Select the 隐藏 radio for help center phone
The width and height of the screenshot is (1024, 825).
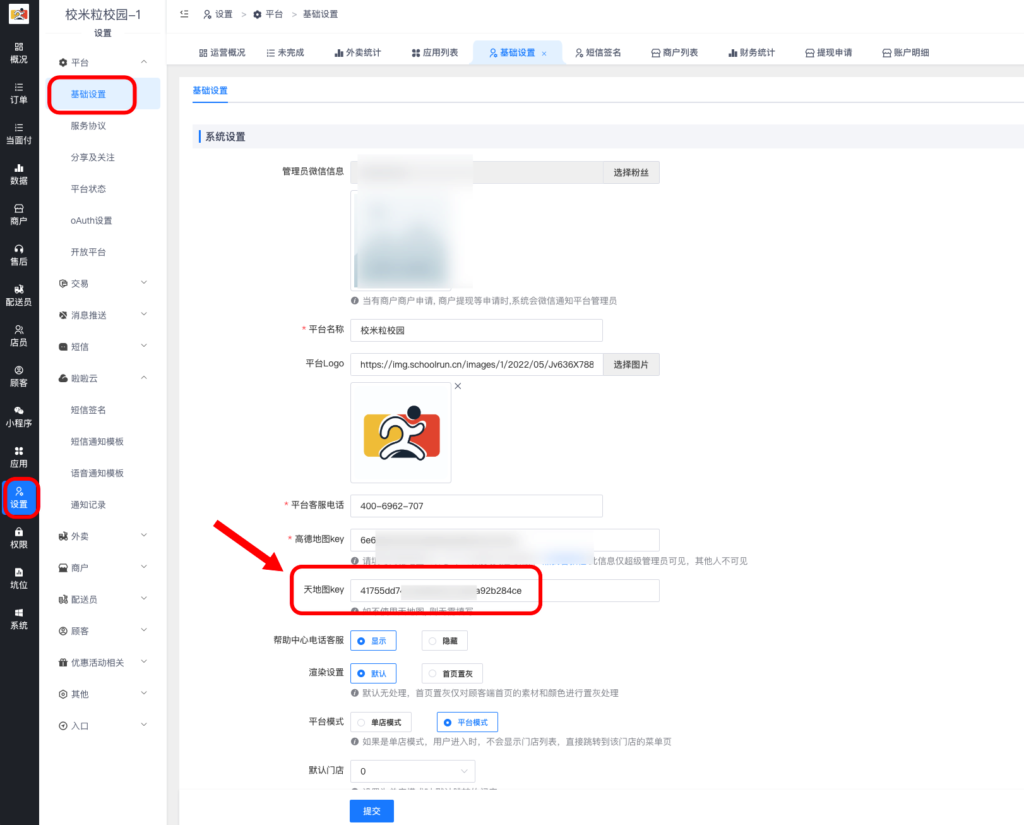(444, 640)
